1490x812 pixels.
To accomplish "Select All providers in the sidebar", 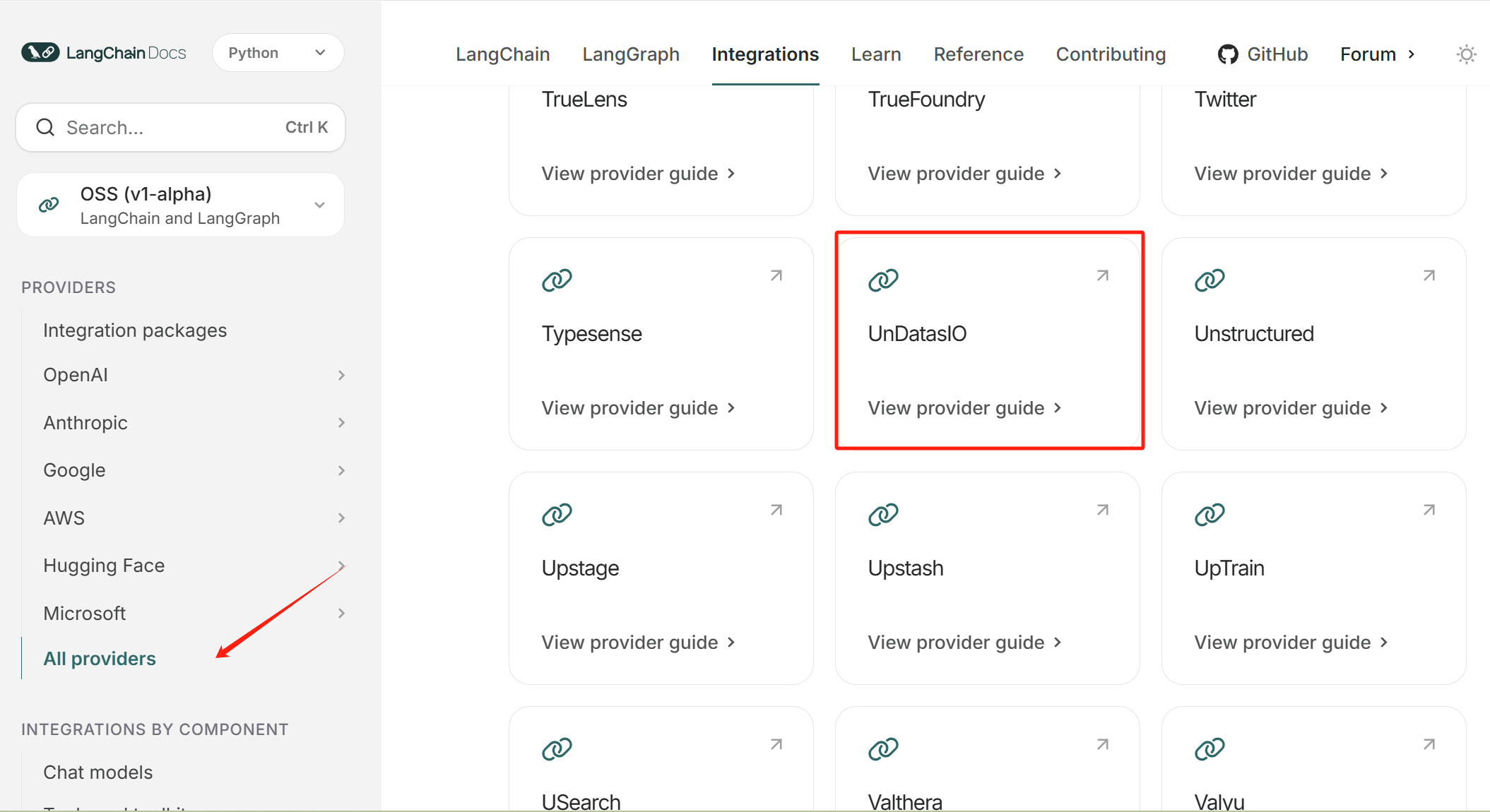I will [x=100, y=659].
